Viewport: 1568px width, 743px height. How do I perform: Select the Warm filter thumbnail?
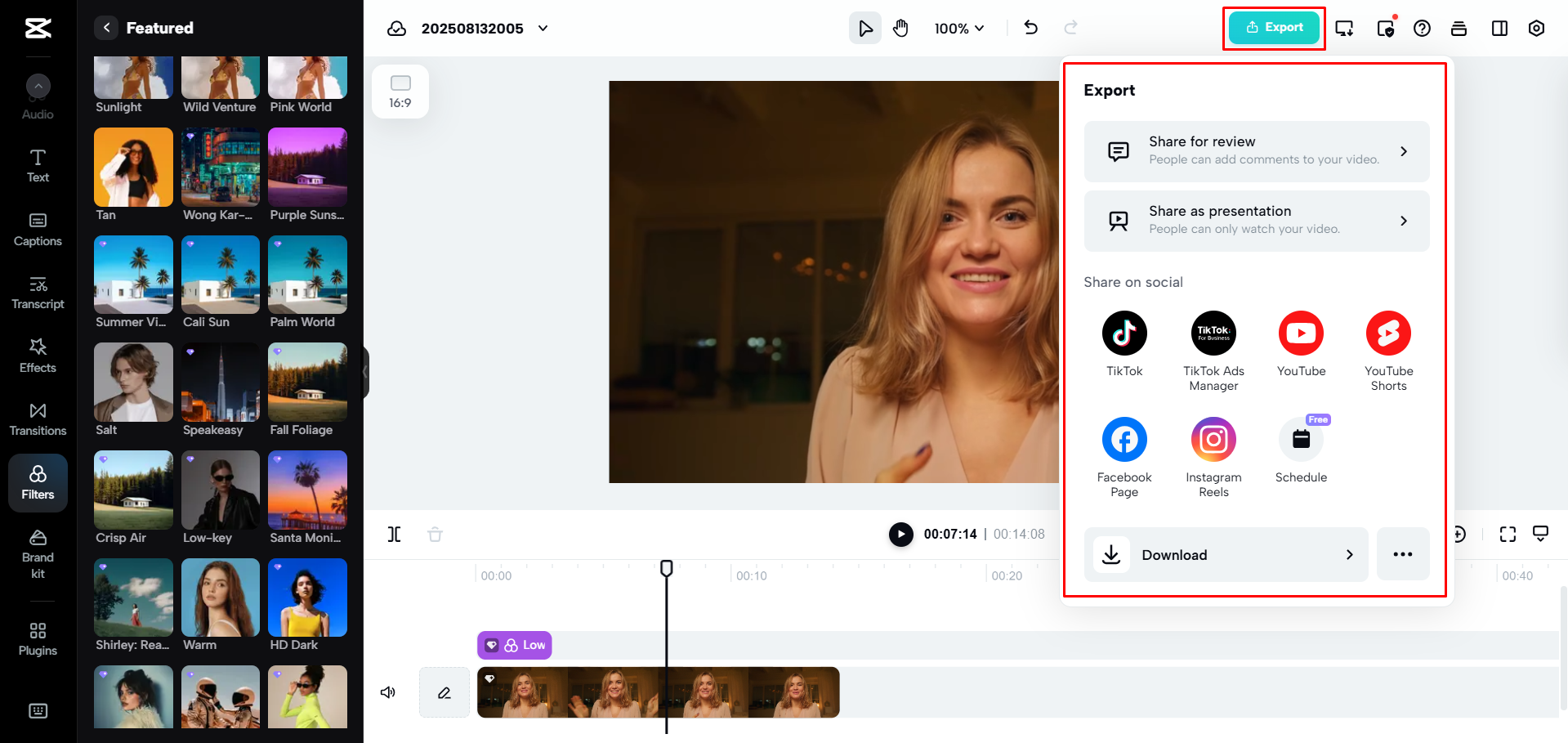tap(220, 598)
